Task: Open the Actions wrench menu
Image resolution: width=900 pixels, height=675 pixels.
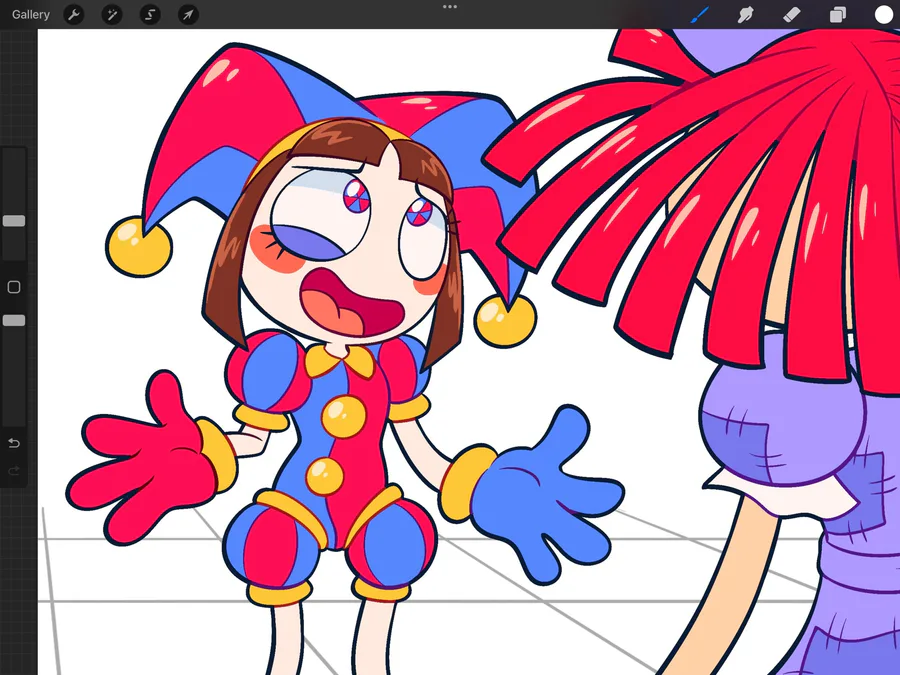Action: coord(73,14)
